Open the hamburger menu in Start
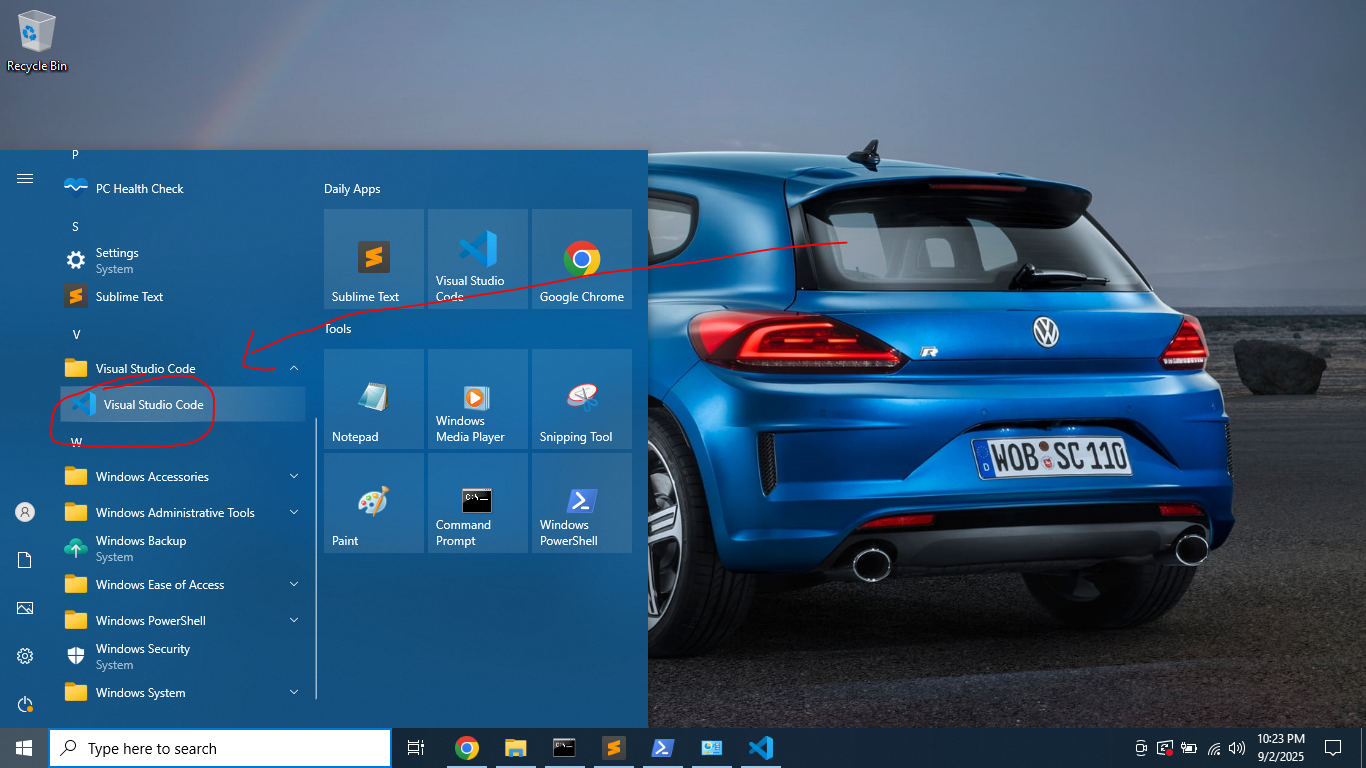This screenshot has width=1366, height=768. [25, 179]
